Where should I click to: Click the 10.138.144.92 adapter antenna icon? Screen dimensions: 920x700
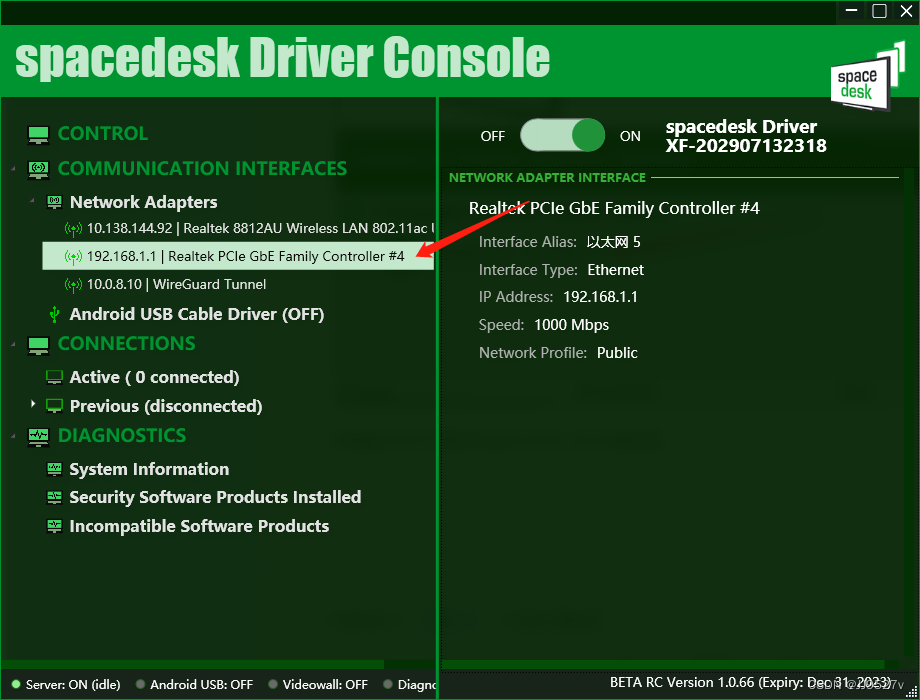click(73, 229)
